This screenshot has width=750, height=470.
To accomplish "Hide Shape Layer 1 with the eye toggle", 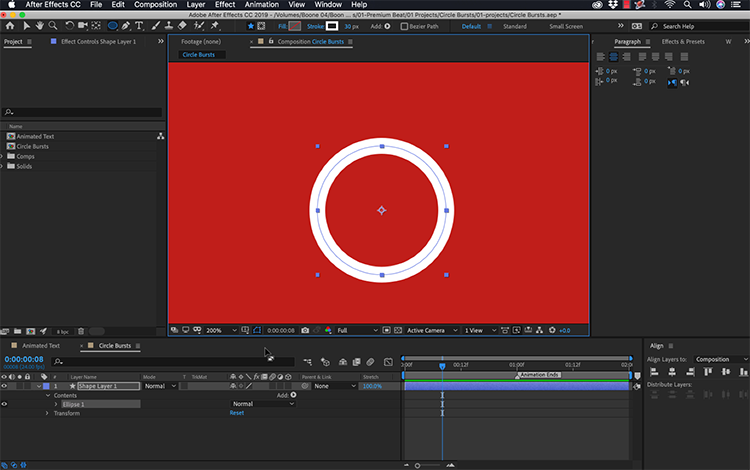I will (4, 386).
